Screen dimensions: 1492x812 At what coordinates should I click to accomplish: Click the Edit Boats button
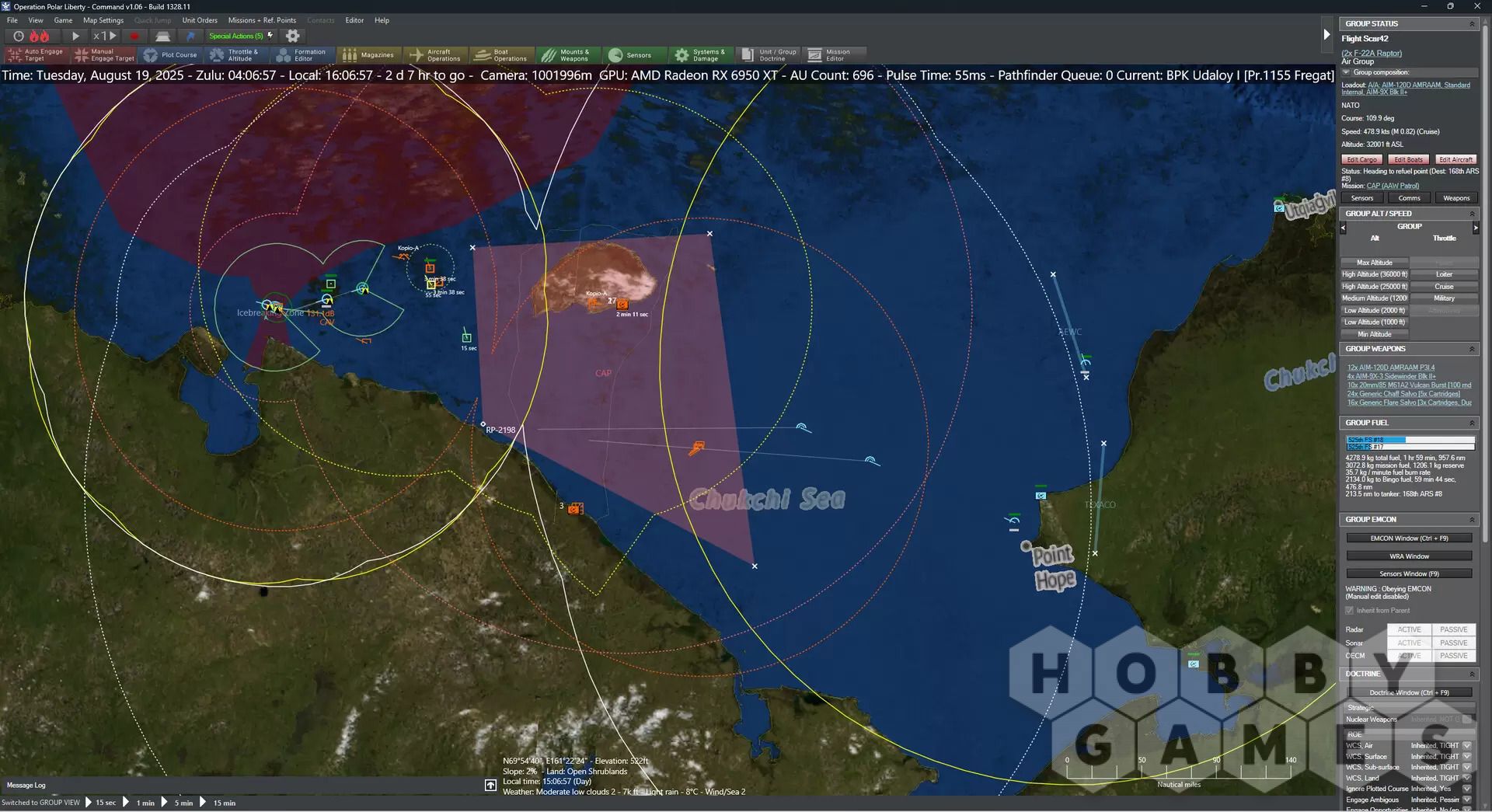(1409, 159)
